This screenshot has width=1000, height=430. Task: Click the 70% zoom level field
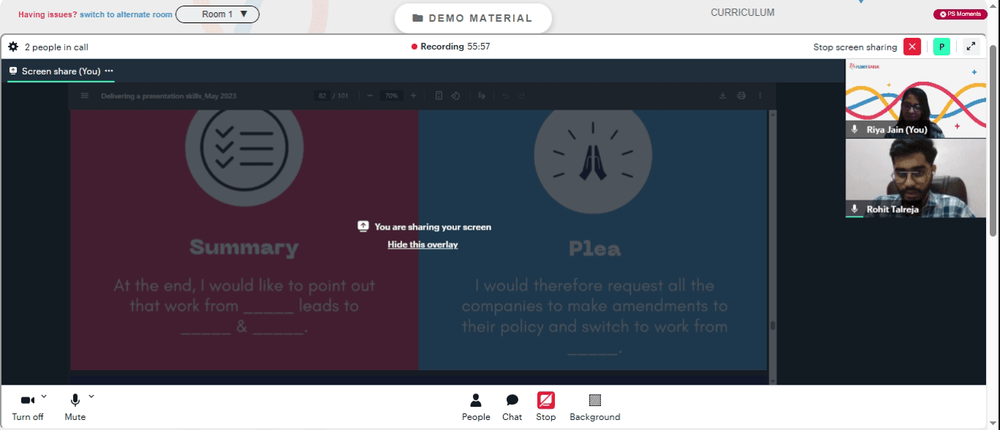pyautogui.click(x=391, y=96)
